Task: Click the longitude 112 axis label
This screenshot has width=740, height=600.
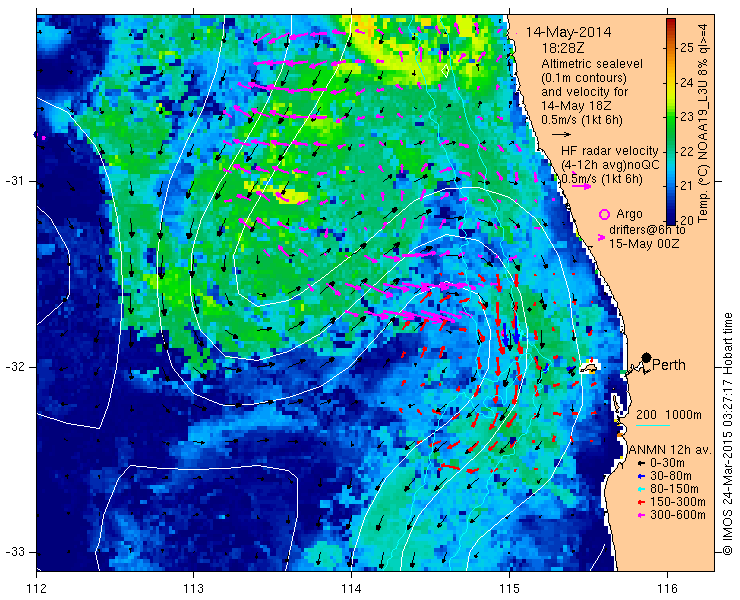Action: (x=36, y=588)
